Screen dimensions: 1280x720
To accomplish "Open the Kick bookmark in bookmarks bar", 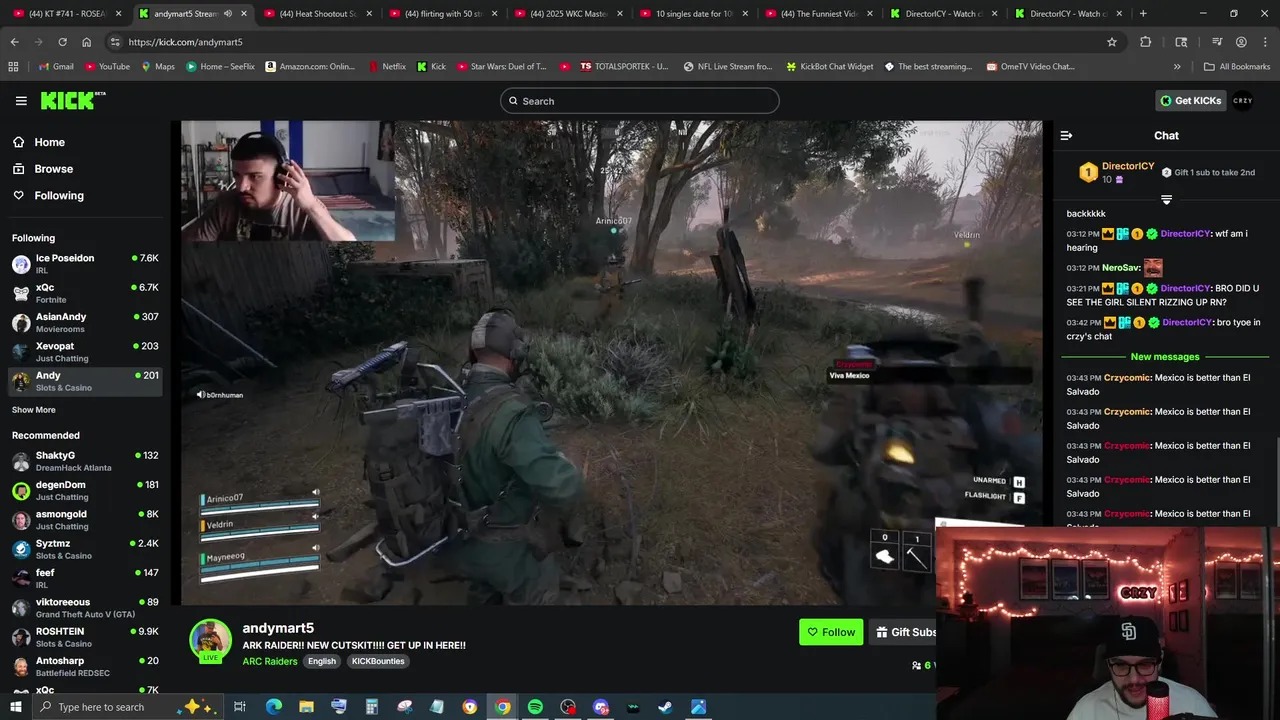I will coord(431,67).
